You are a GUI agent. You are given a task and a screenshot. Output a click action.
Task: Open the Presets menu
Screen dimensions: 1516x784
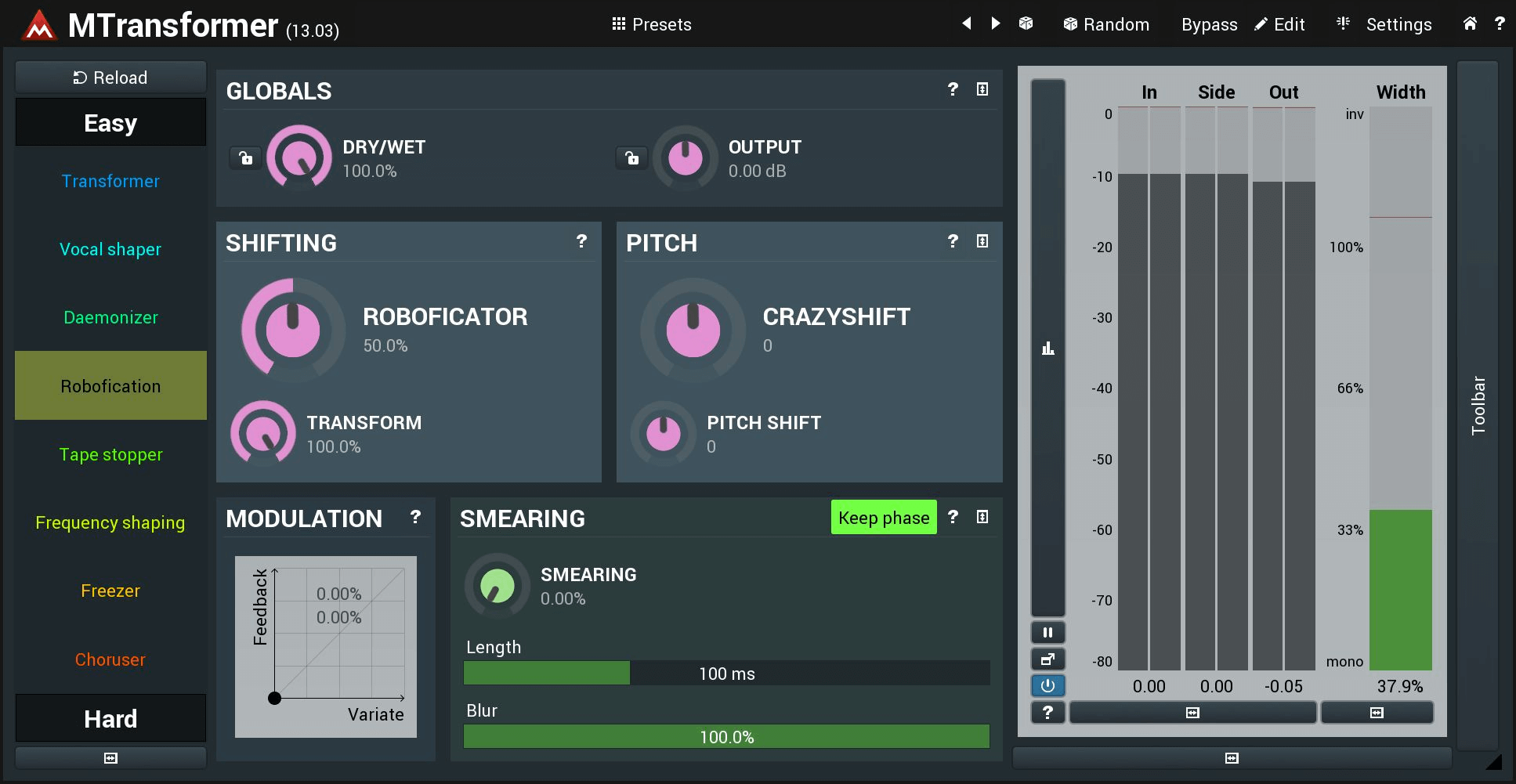pyautogui.click(x=652, y=24)
